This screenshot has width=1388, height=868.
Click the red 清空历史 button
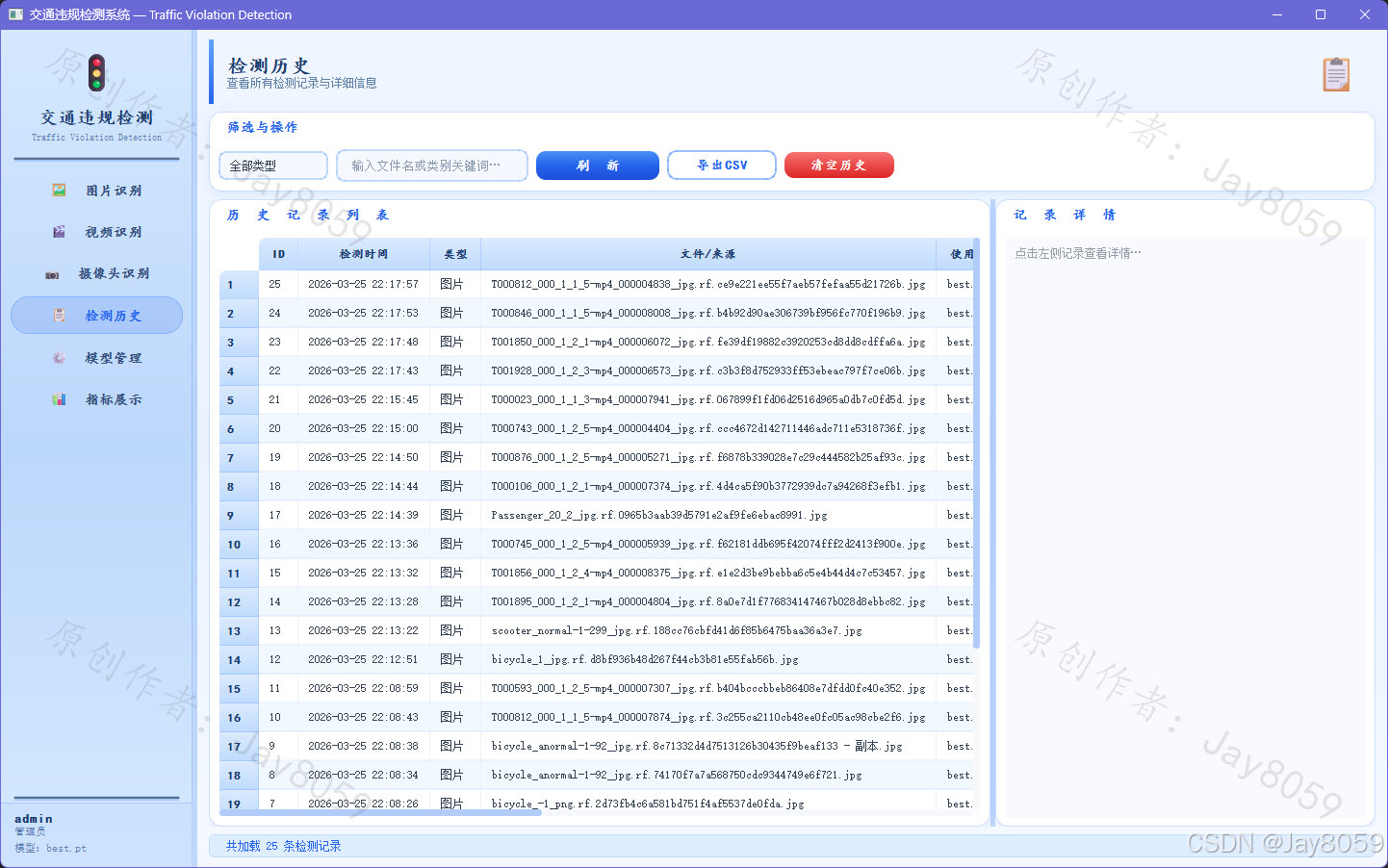(x=839, y=166)
